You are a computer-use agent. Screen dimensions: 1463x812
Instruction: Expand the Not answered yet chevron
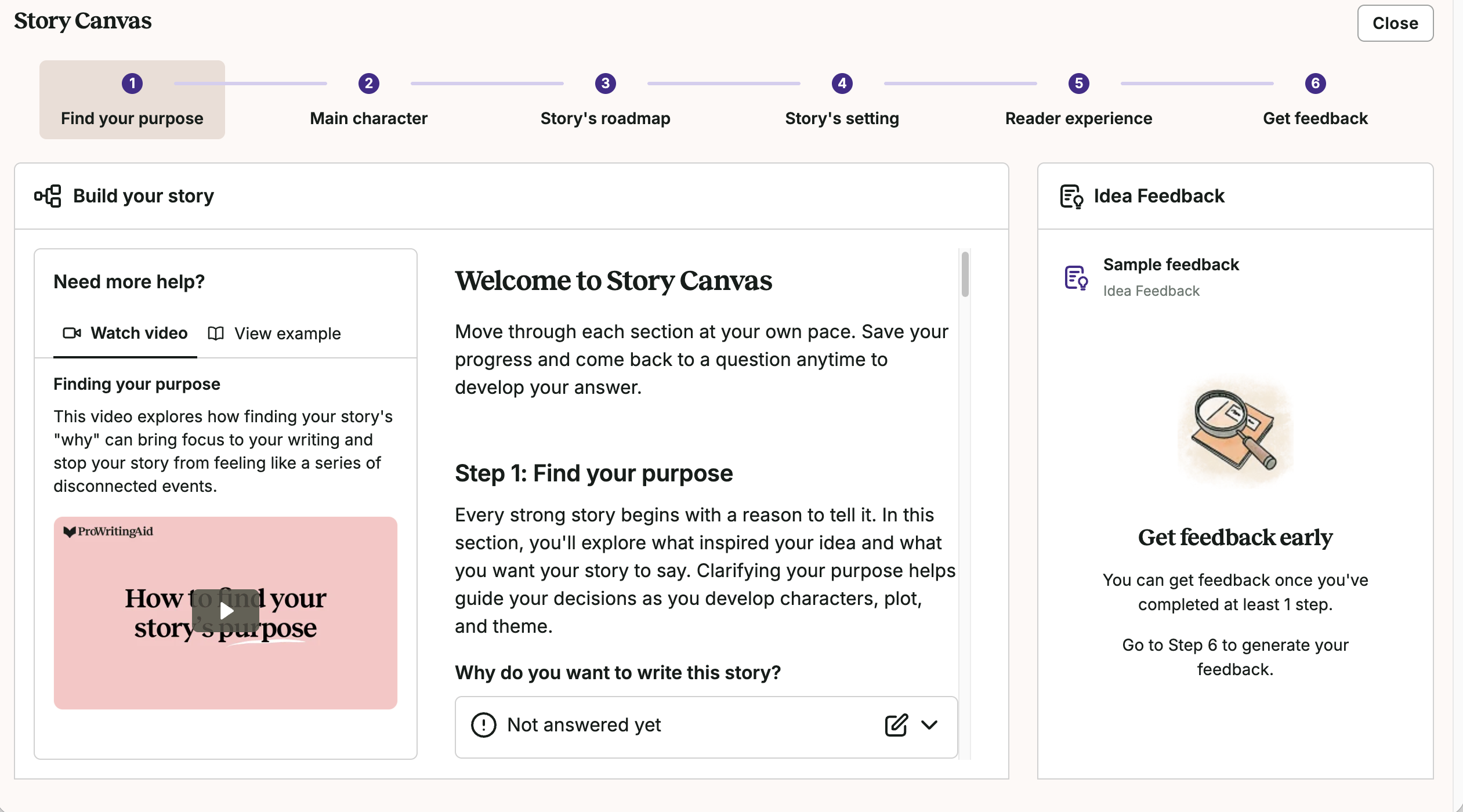pos(929,725)
